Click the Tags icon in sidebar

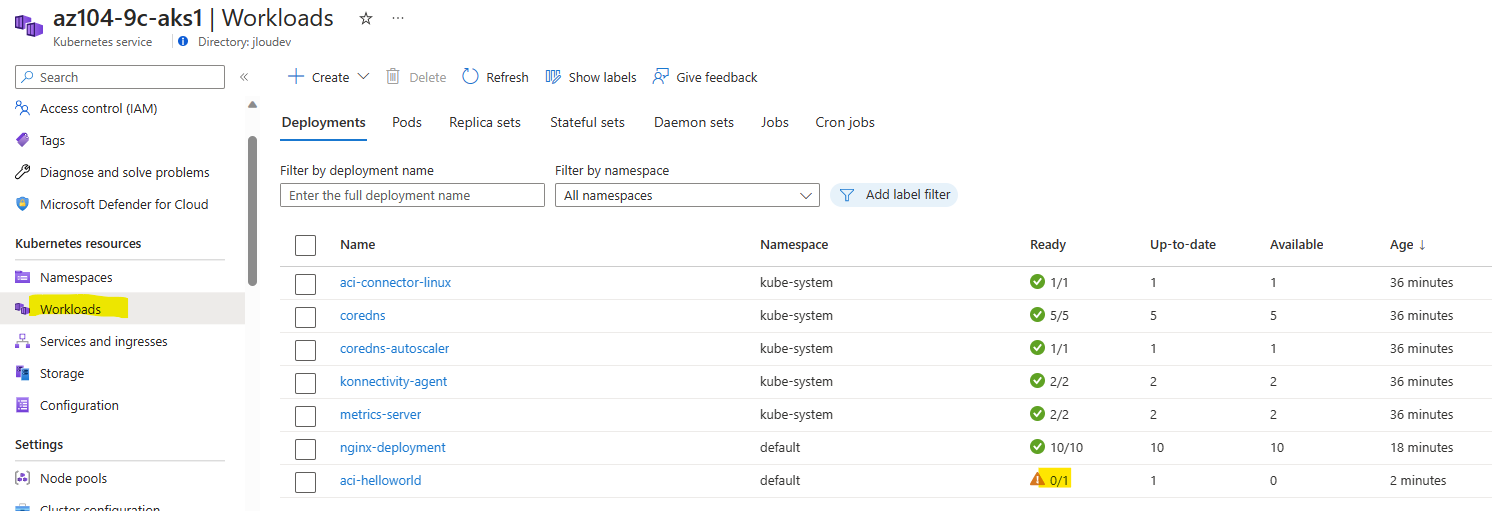pyautogui.click(x=23, y=140)
